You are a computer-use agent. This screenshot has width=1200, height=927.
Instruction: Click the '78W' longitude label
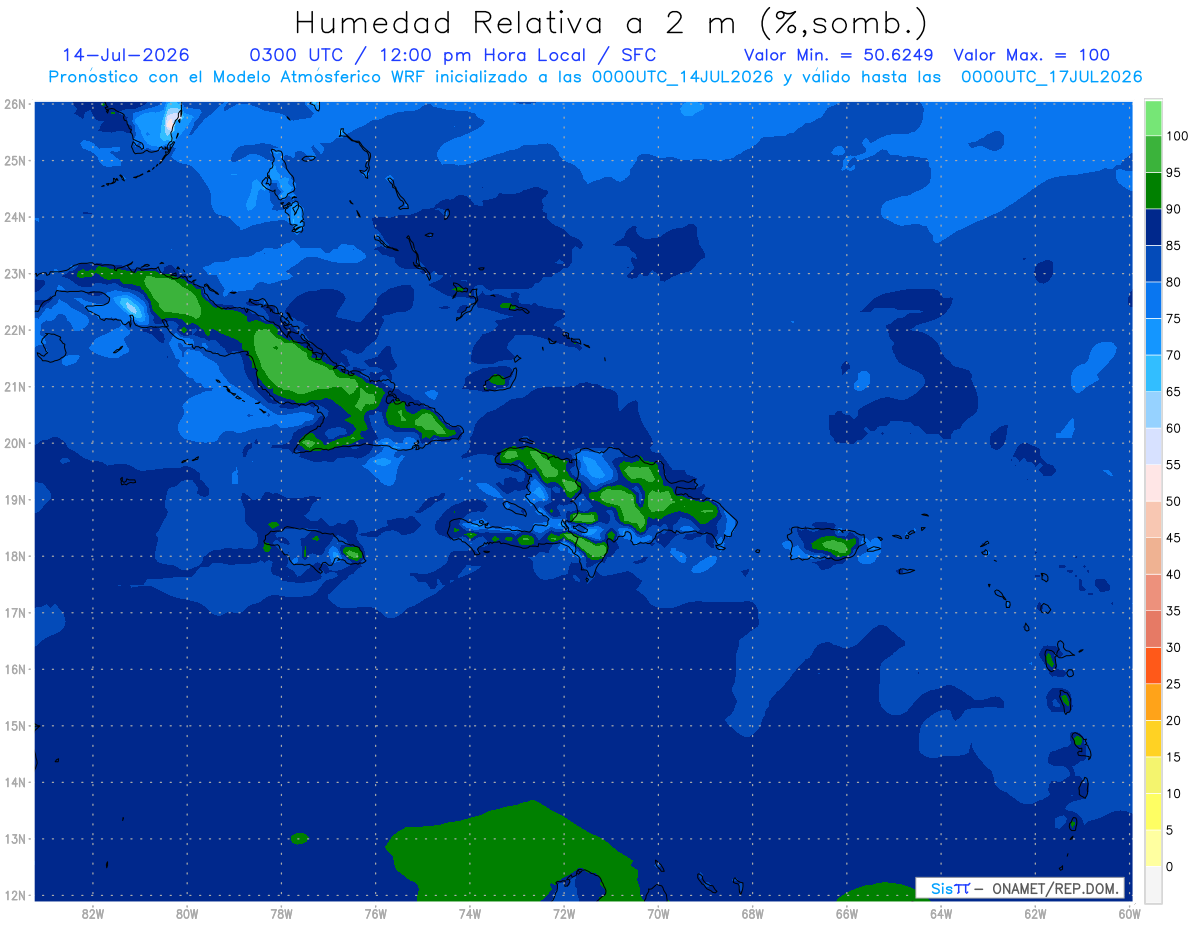pos(281,913)
